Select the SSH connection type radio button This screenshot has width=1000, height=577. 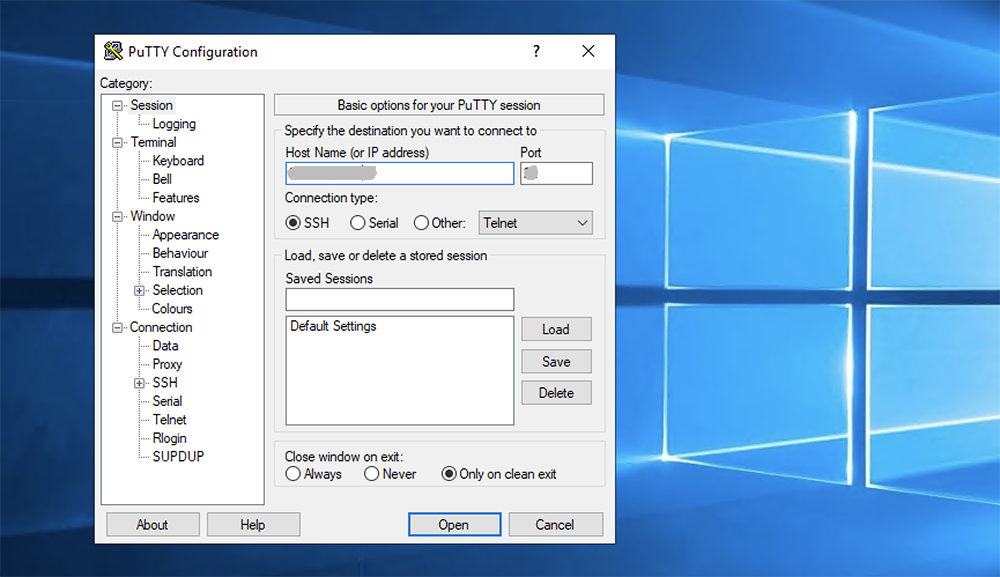point(293,223)
